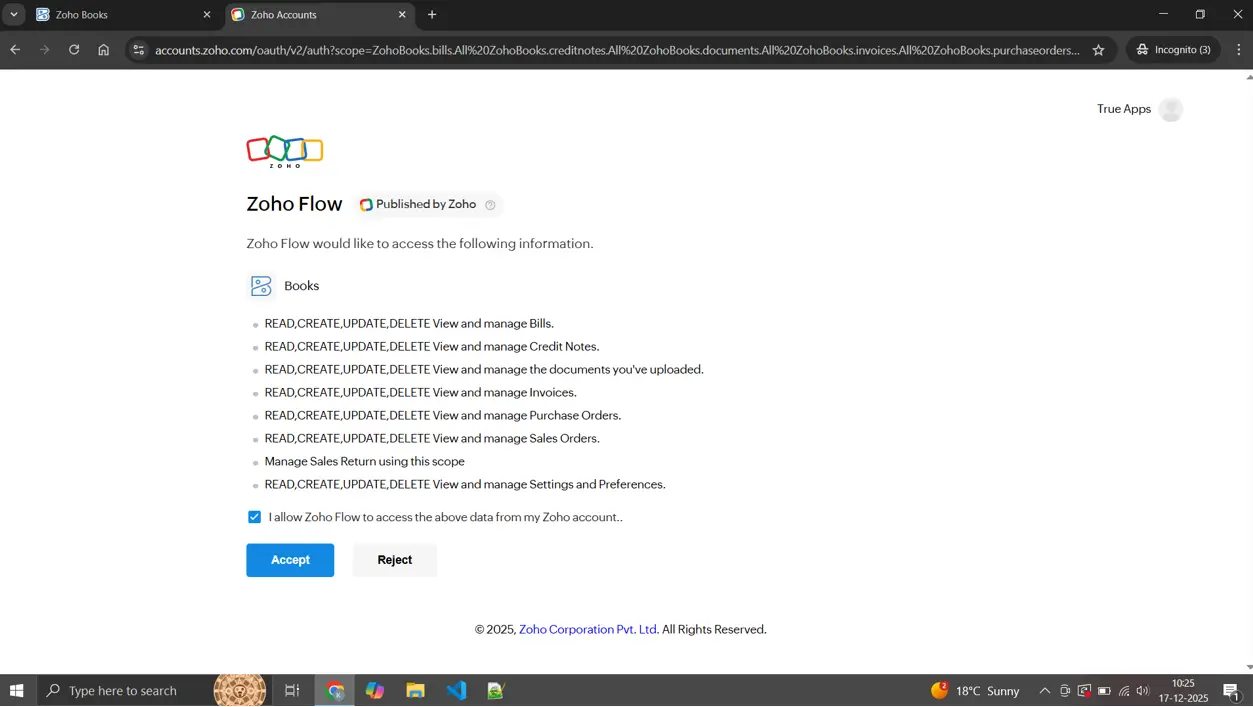The image size is (1253, 707).
Task: Open the True Apps profile avatar
Action: (x=1171, y=109)
